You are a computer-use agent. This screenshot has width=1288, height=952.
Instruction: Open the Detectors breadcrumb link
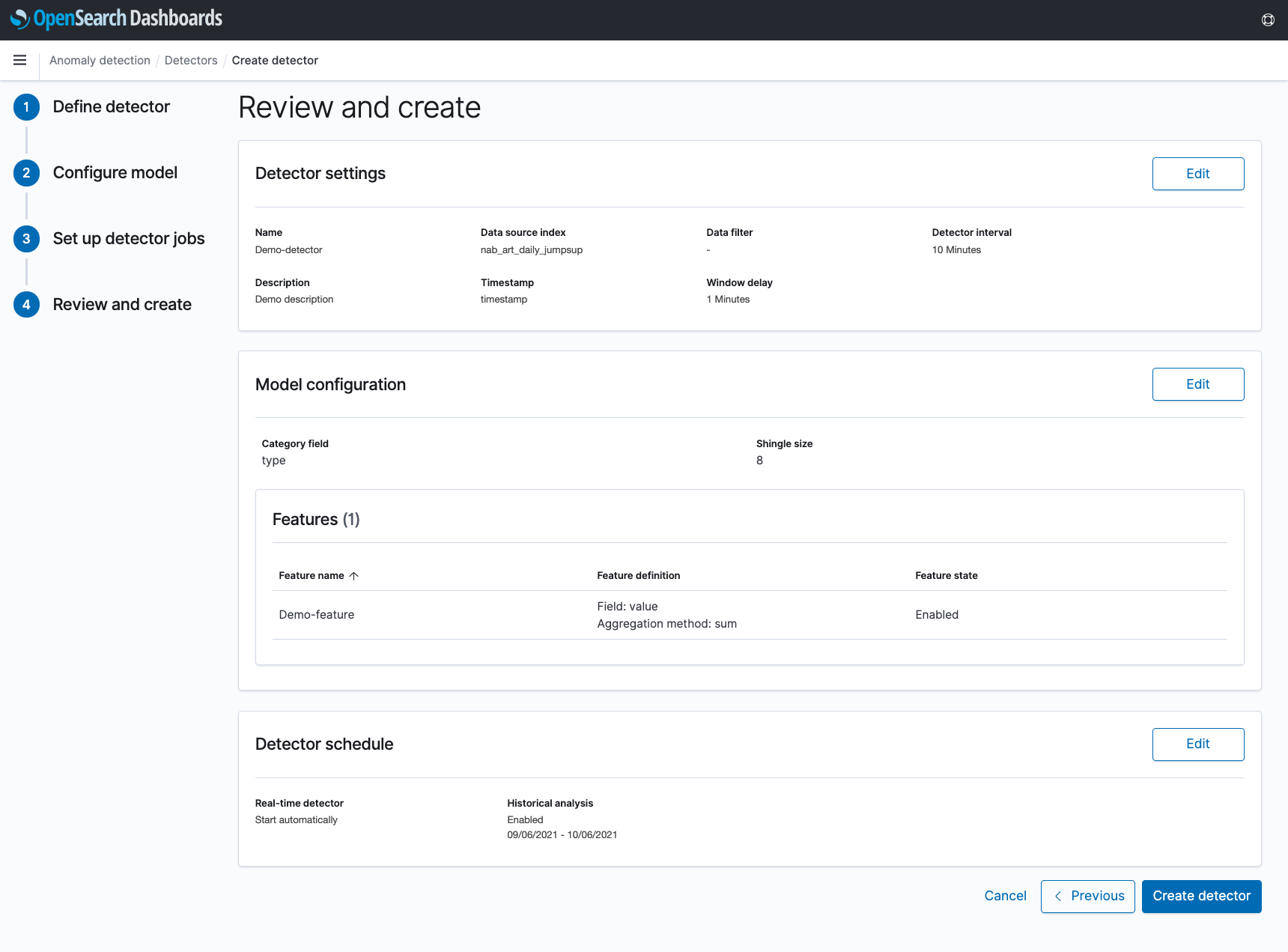point(191,61)
